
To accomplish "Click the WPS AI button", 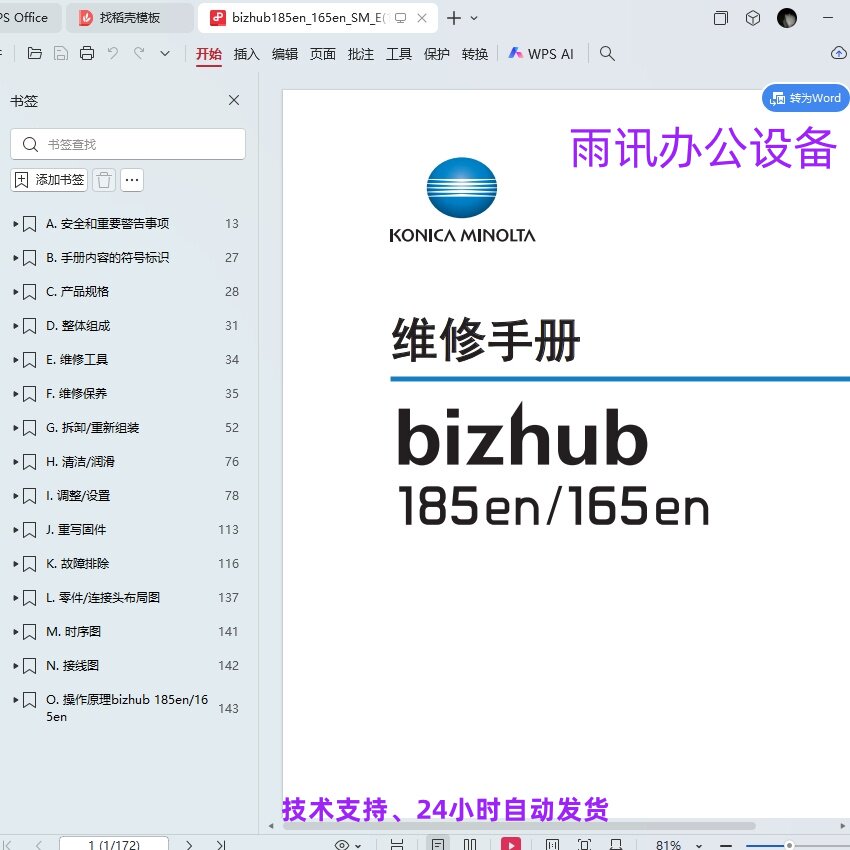I will click(541, 54).
